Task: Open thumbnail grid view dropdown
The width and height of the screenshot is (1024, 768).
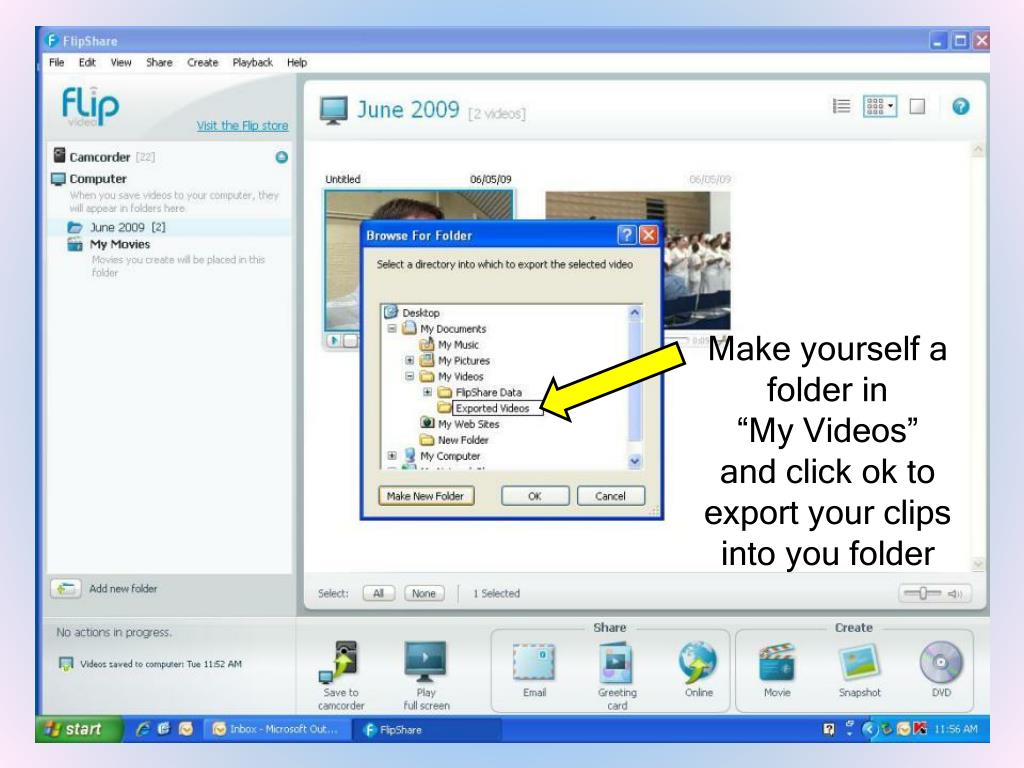Action: (x=880, y=106)
